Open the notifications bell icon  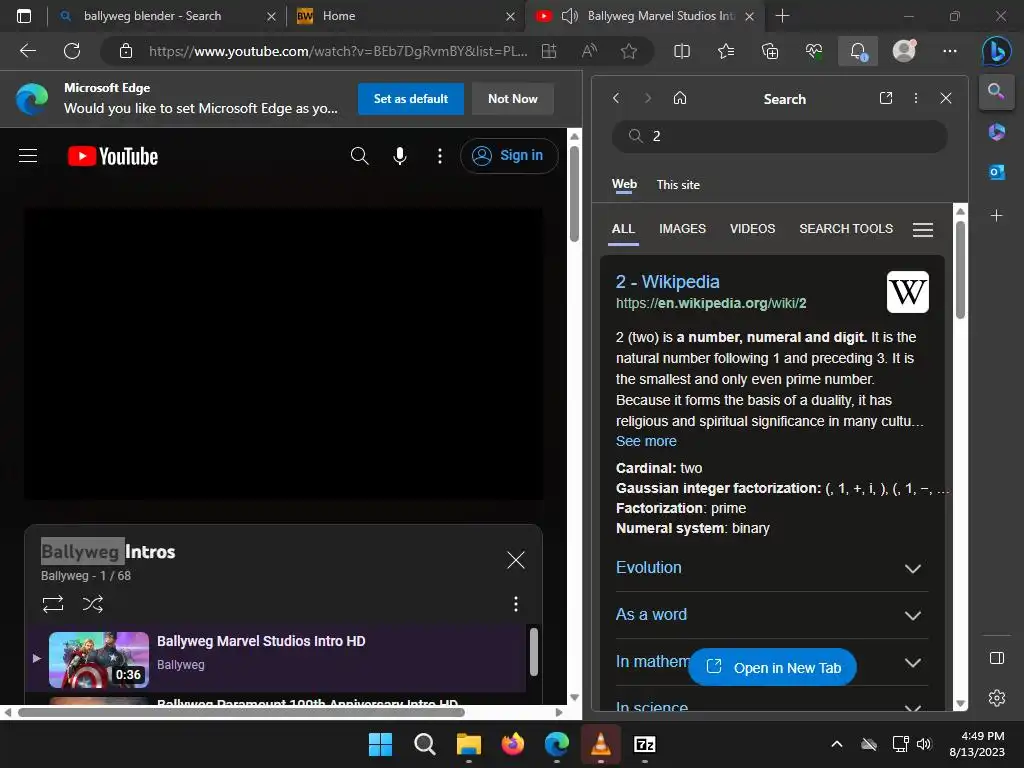click(x=858, y=51)
